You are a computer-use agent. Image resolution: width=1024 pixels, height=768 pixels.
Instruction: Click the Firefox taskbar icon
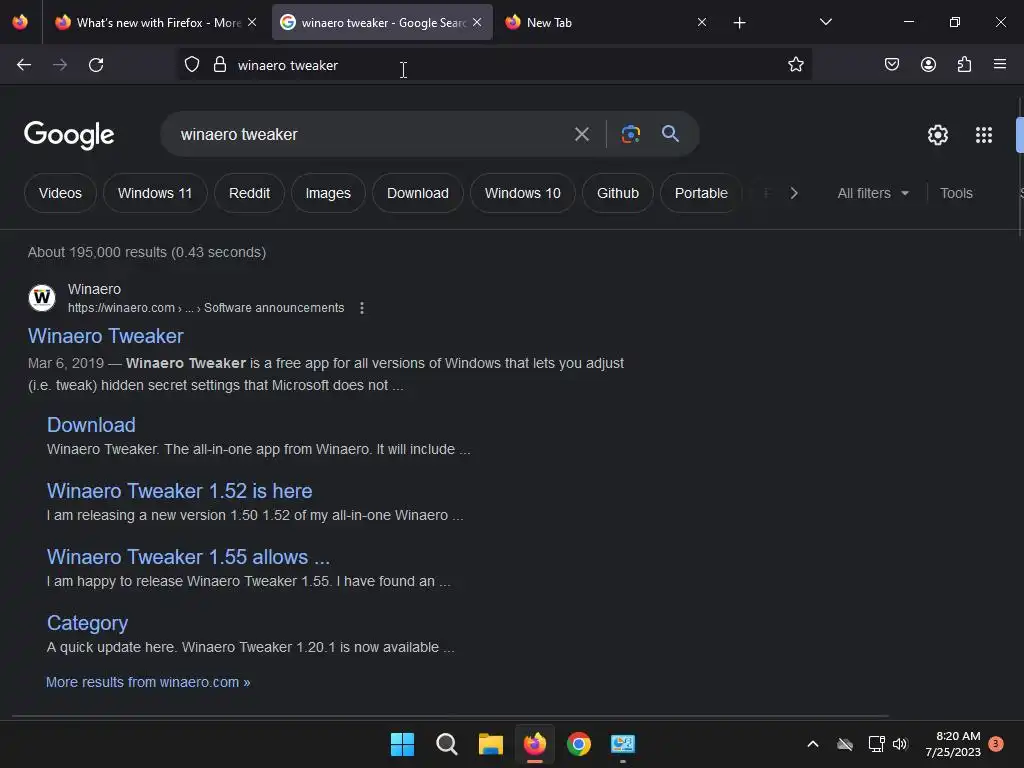[535, 744]
